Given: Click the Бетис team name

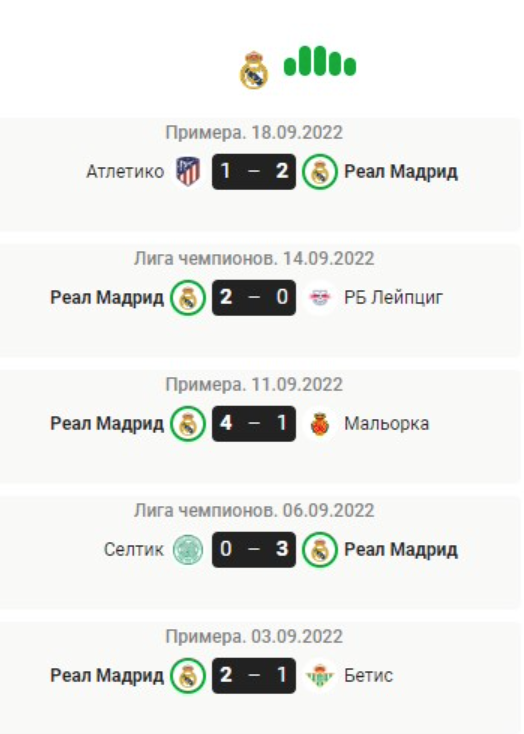Looking at the screenshot, I should (369, 675).
